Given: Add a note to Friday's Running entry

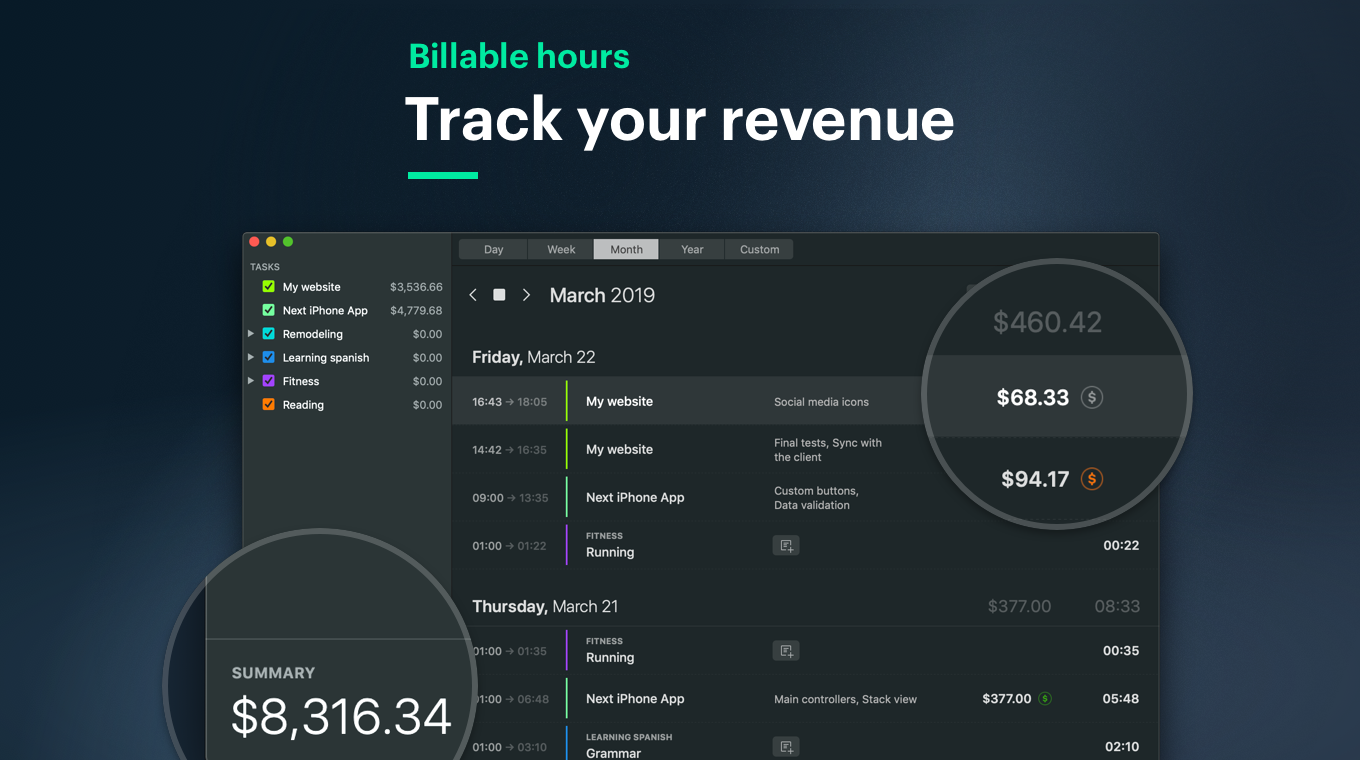Looking at the screenshot, I should (x=785, y=545).
